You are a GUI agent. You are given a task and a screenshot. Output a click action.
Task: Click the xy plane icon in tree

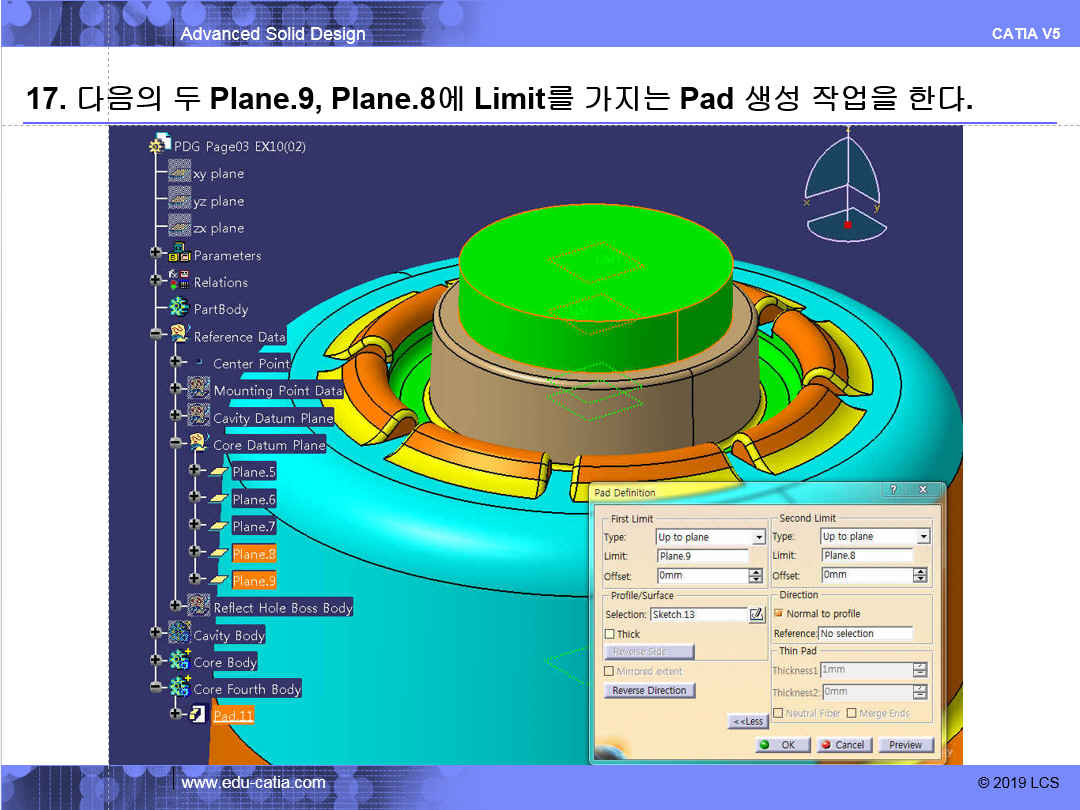click(180, 173)
